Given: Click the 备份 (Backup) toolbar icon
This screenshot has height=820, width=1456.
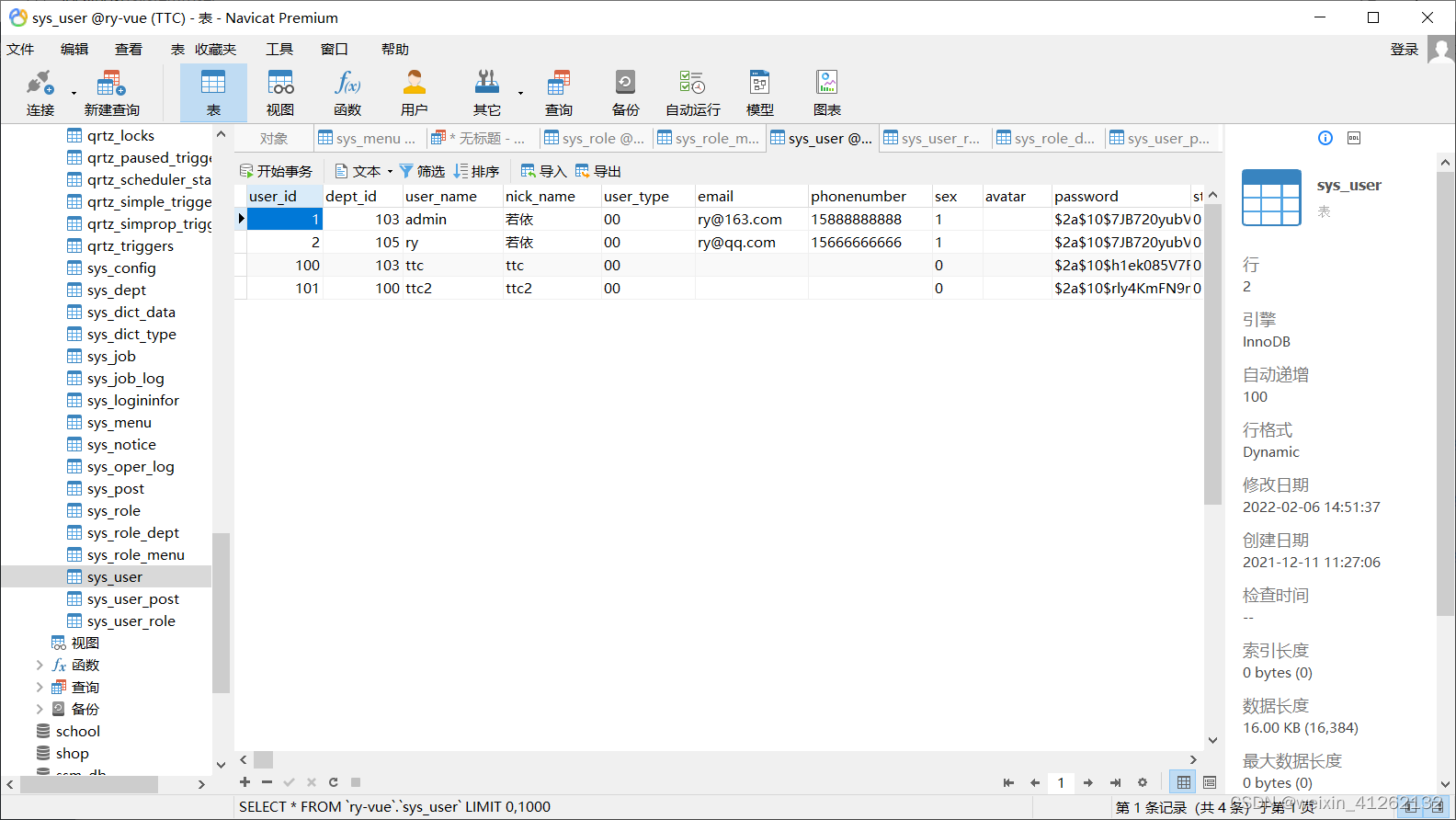Looking at the screenshot, I should pyautogui.click(x=626, y=93).
